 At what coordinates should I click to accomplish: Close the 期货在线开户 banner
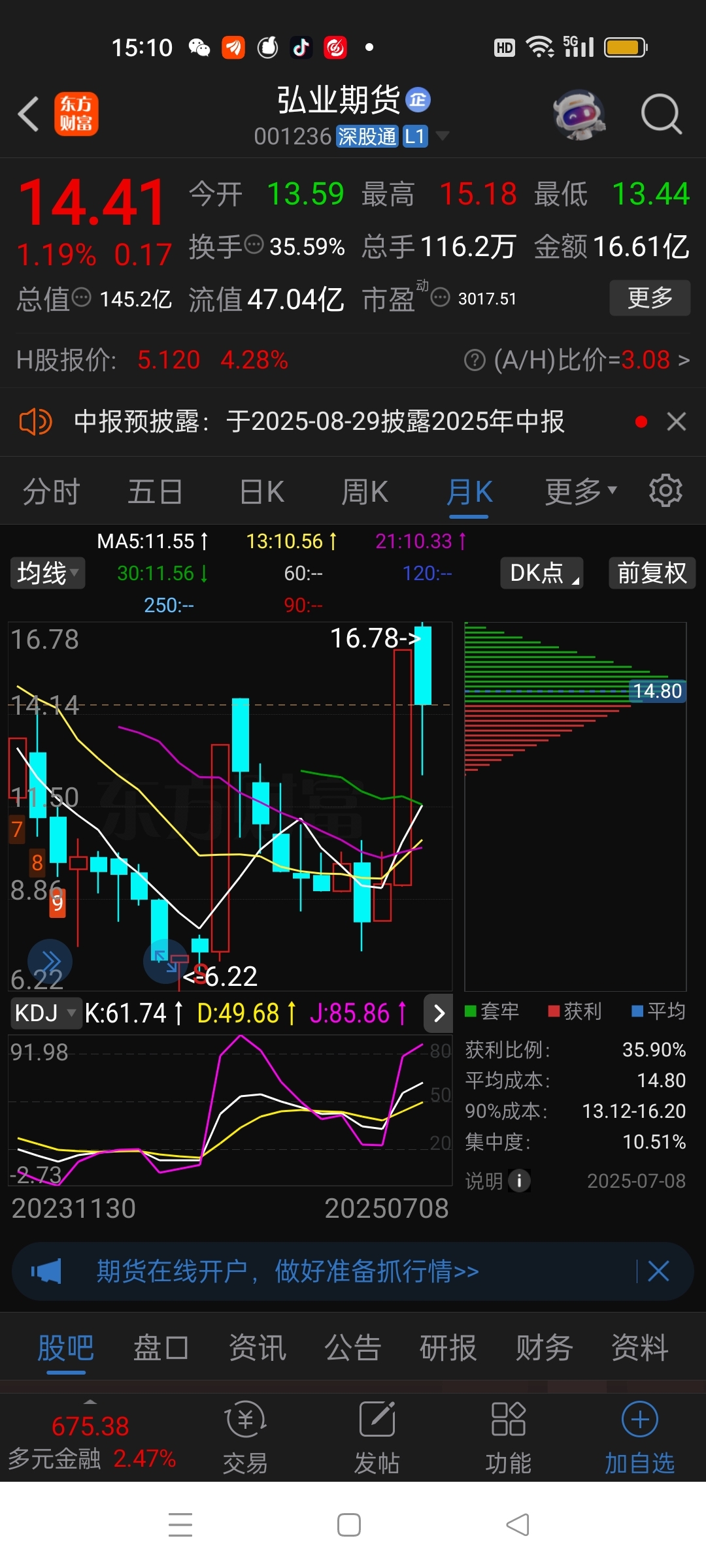[658, 1271]
